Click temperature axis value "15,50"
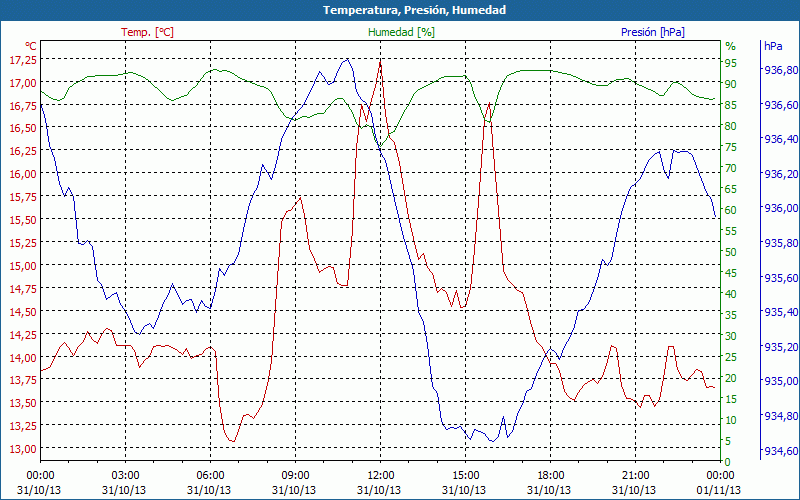This screenshot has height=500, width=800. (x=23, y=220)
